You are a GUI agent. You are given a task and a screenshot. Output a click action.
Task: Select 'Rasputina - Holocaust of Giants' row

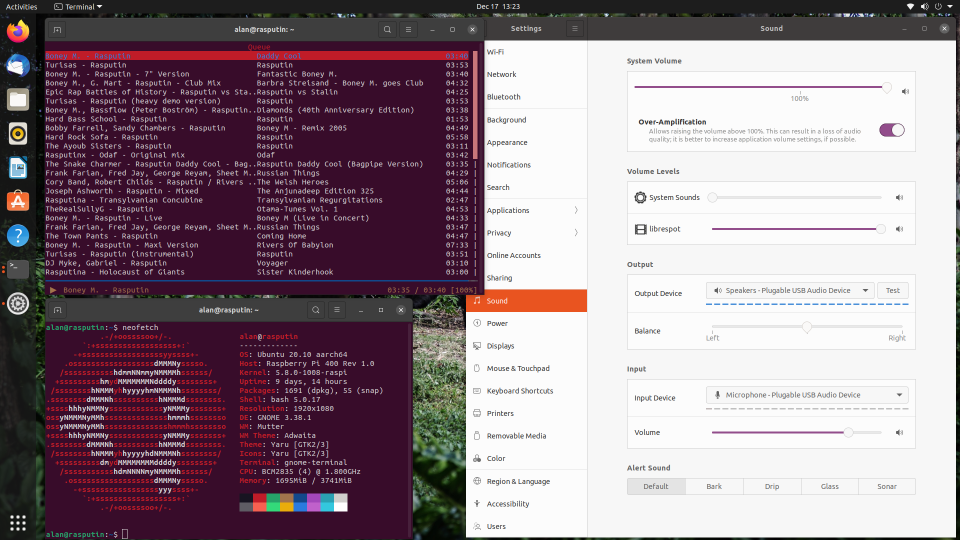click(x=257, y=272)
